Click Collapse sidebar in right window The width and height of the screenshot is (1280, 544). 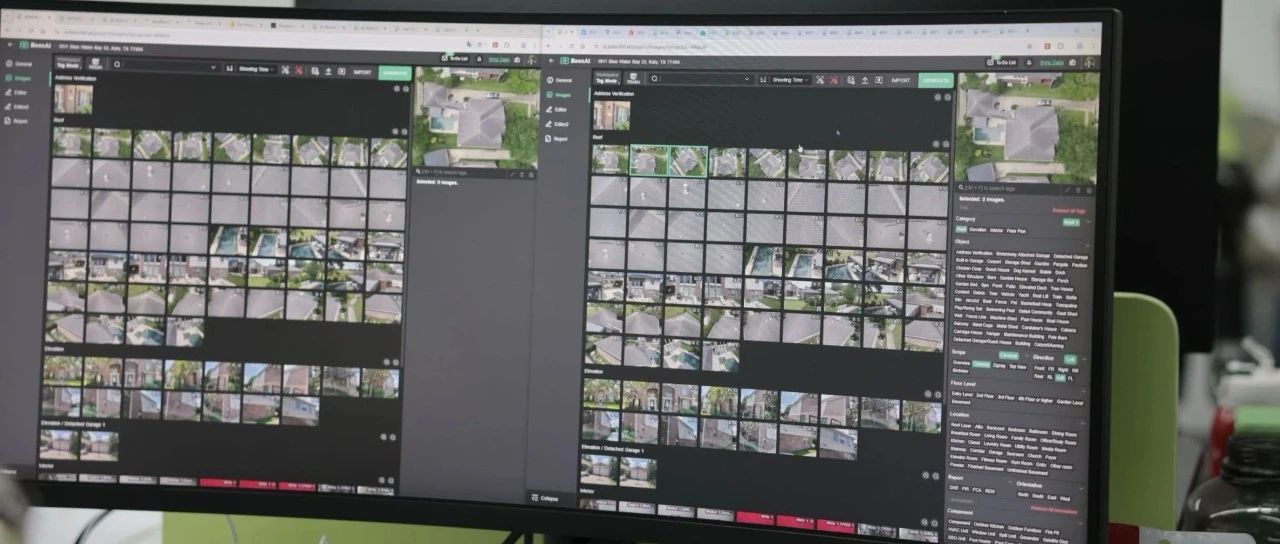point(544,498)
